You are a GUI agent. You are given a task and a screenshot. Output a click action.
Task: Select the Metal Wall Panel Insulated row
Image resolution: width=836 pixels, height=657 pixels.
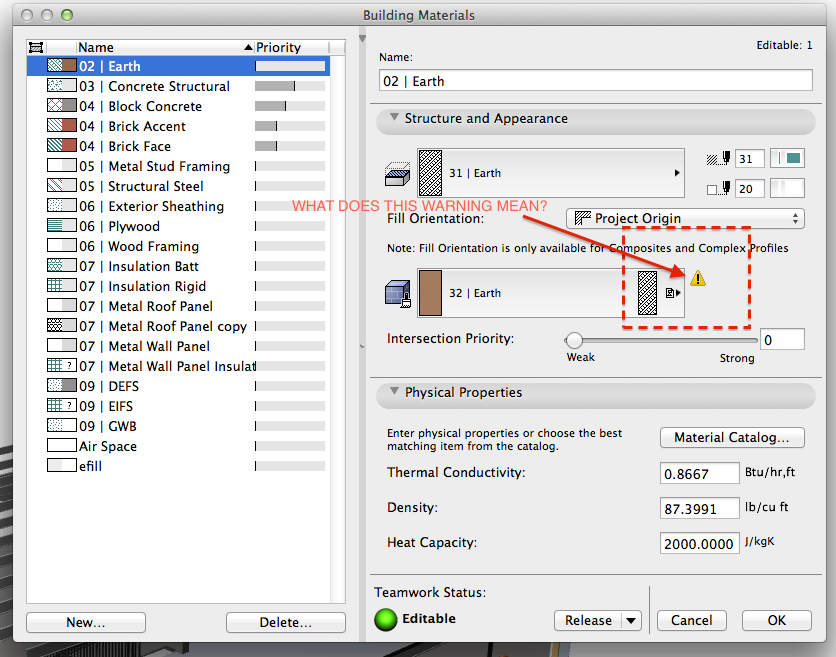point(178,366)
